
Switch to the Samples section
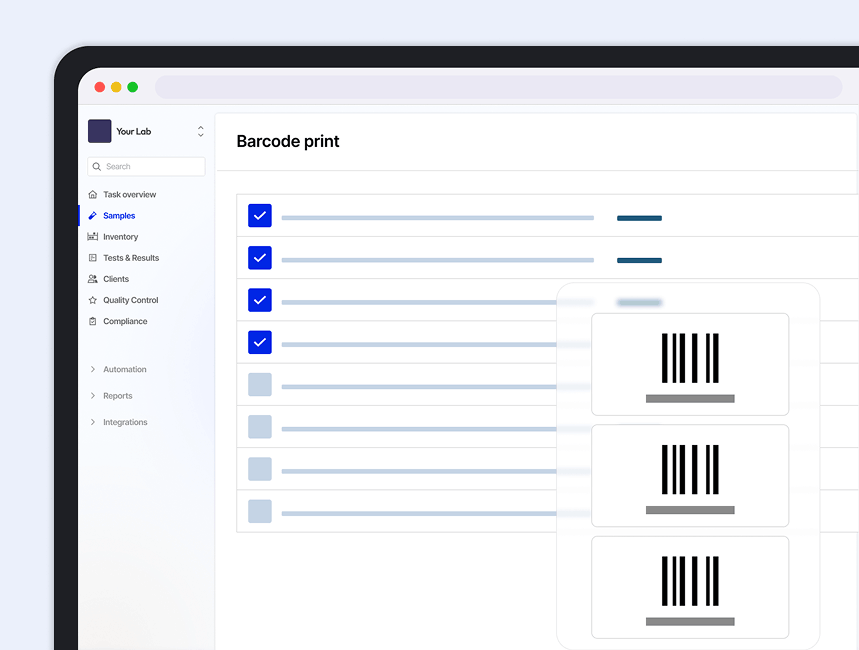(x=118, y=215)
